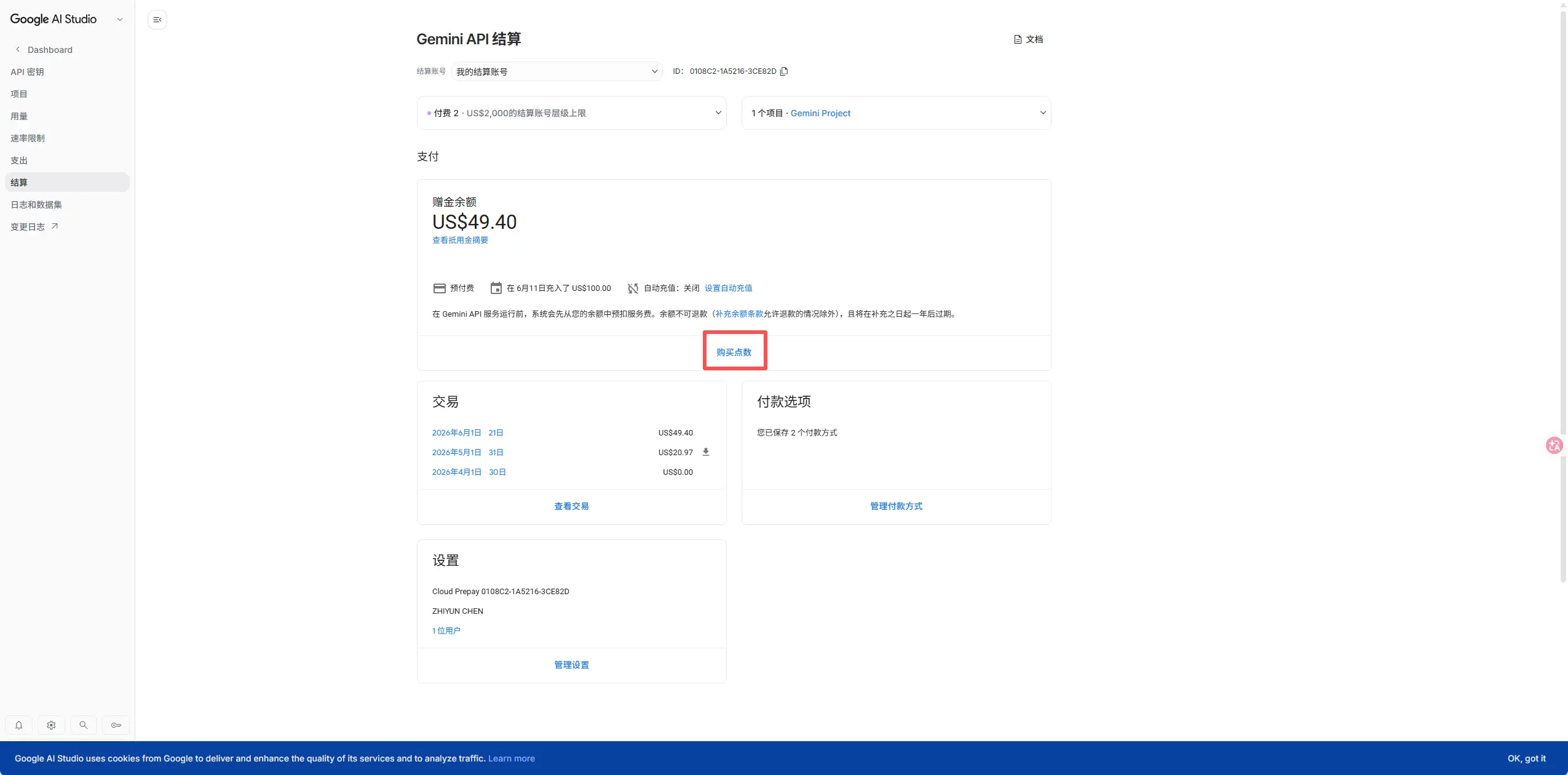Click 管理付款方式 button
The width and height of the screenshot is (1568, 775).
(x=897, y=506)
